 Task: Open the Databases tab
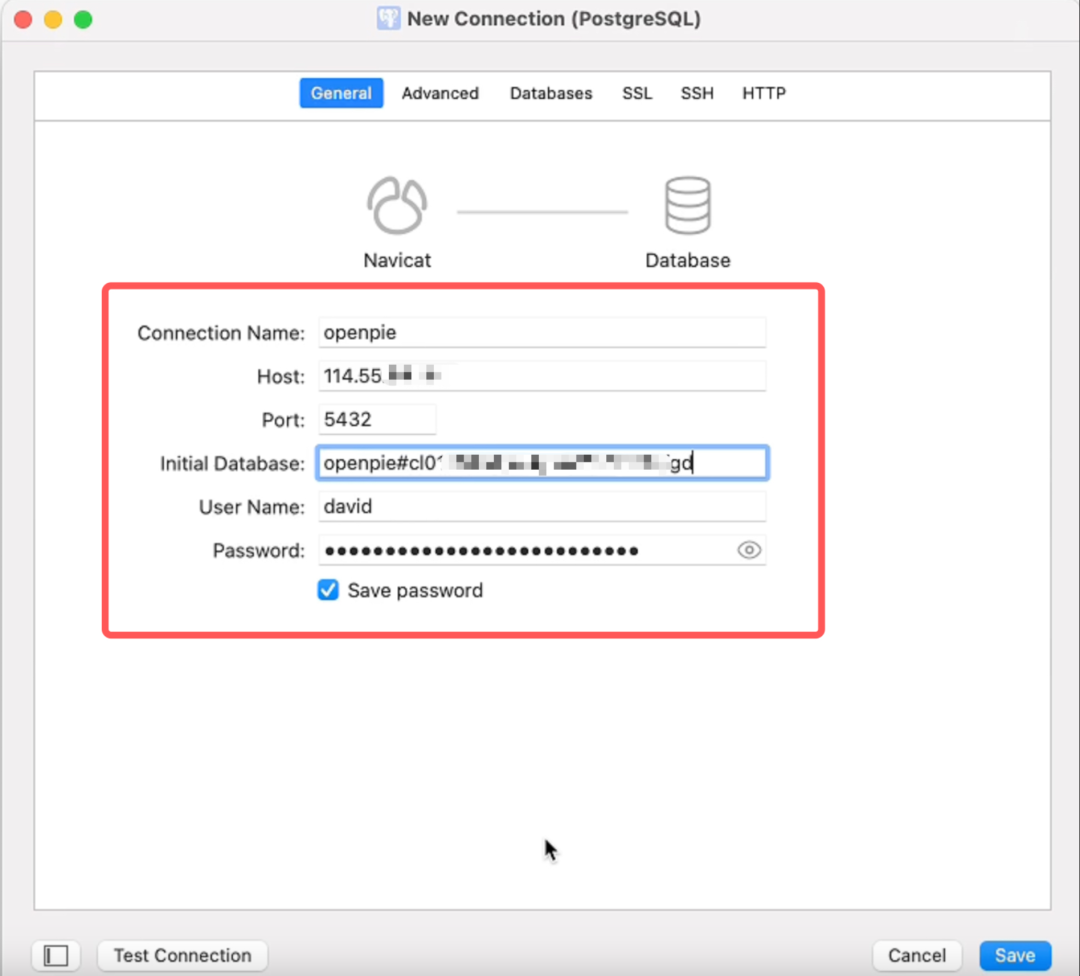[x=551, y=93]
